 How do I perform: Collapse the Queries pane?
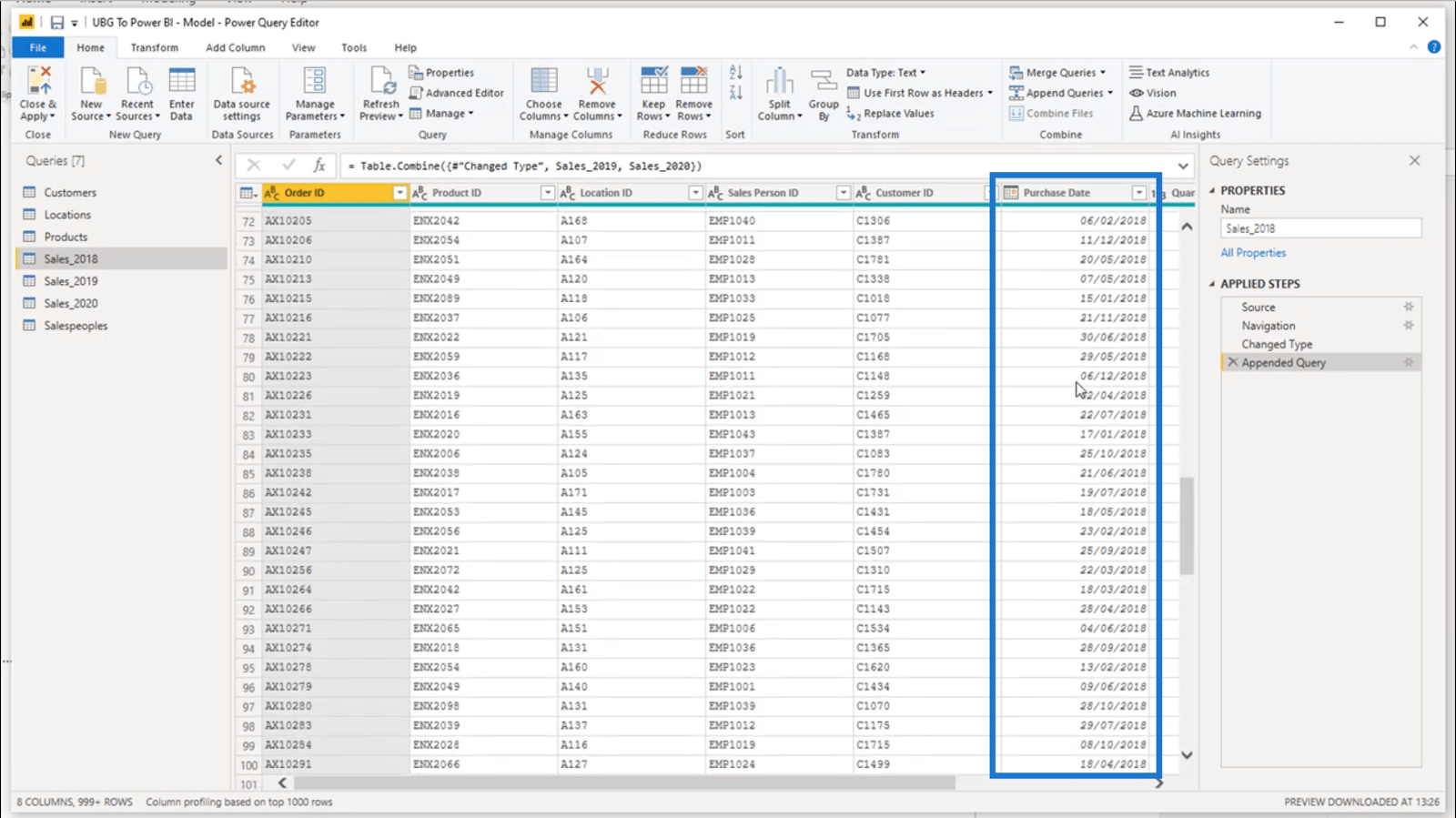218,160
